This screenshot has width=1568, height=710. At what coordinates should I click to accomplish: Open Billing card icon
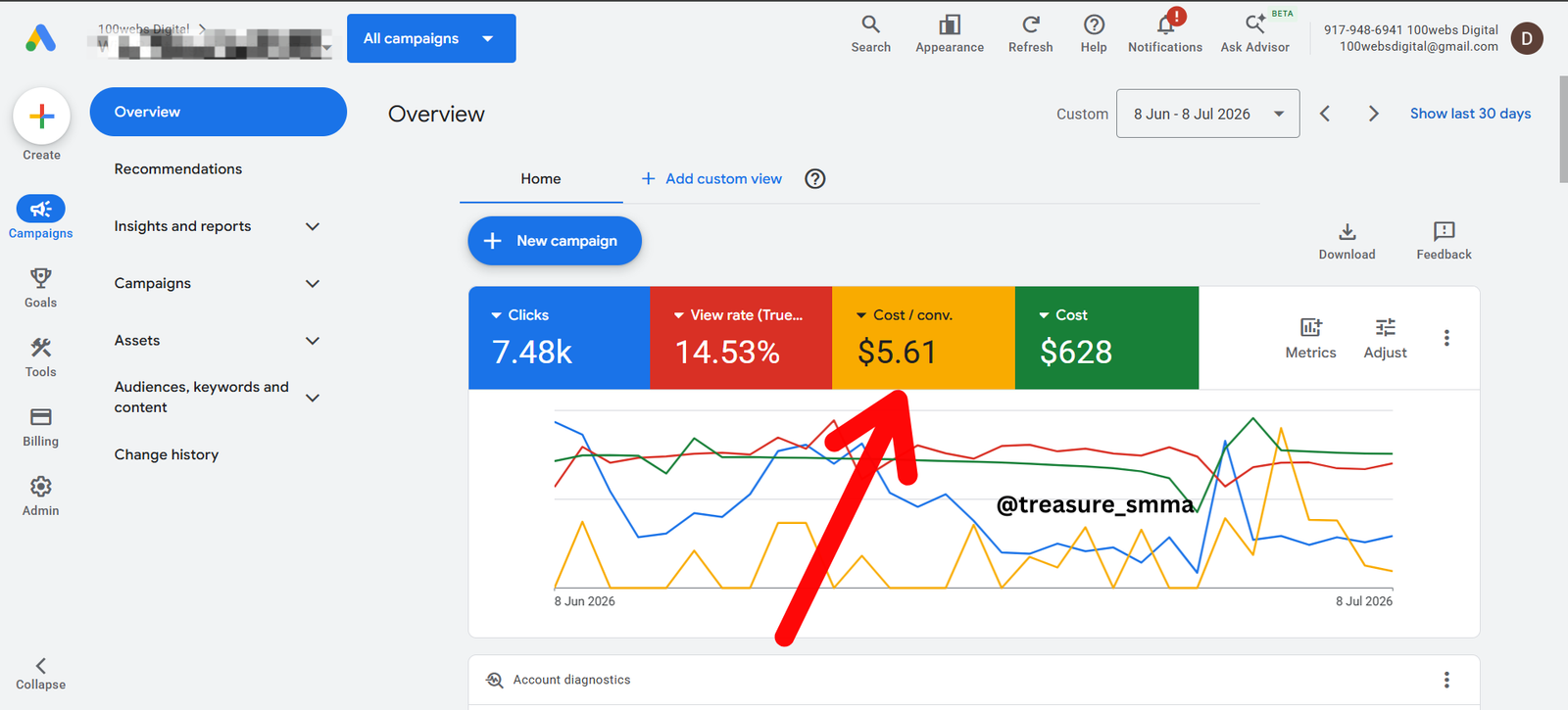pos(40,417)
